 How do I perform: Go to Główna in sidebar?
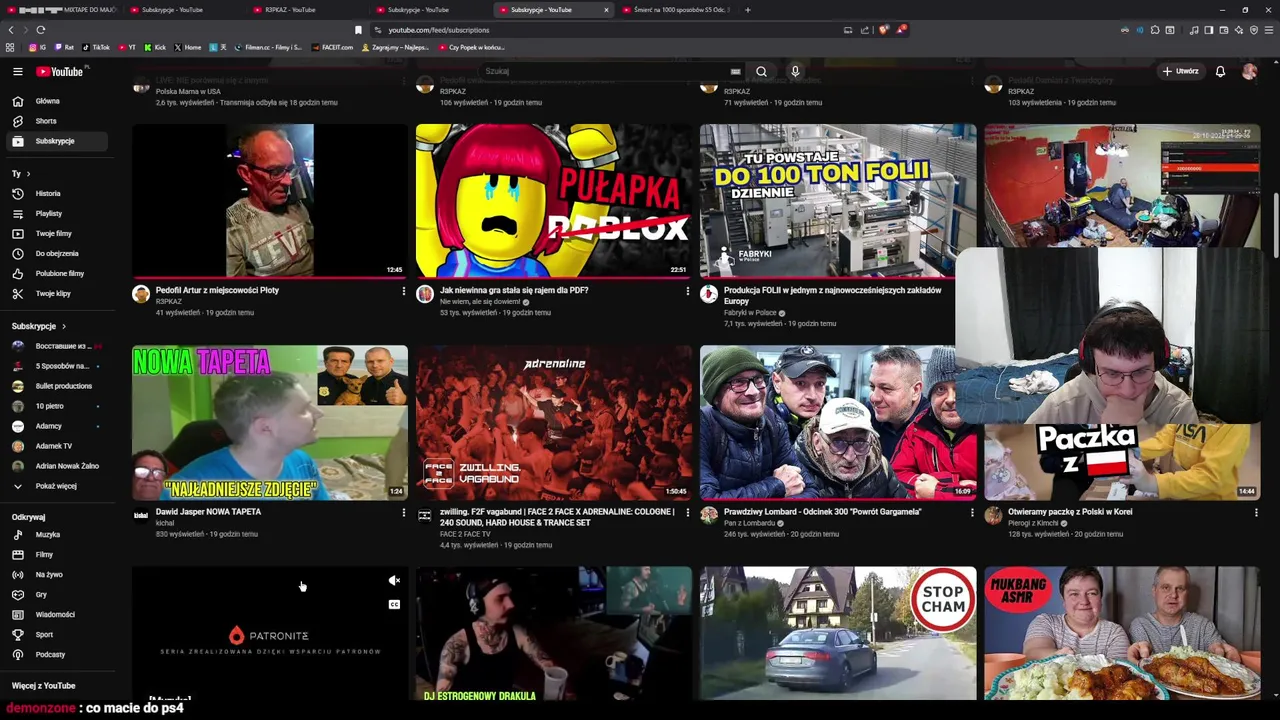[55, 101]
